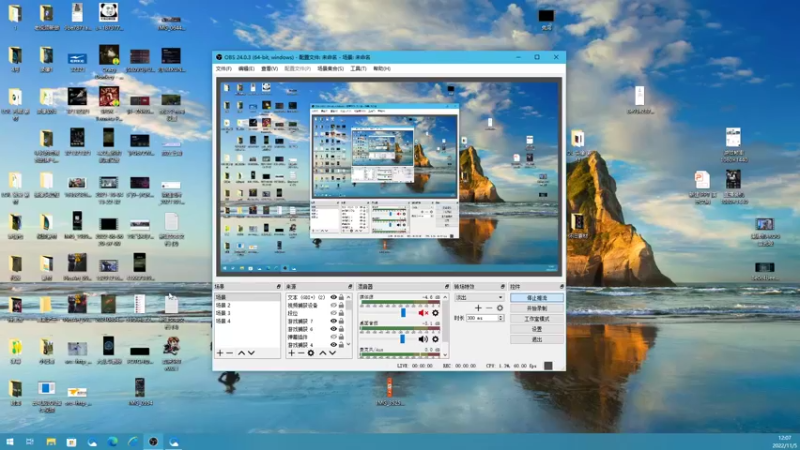Toggle visibility of 文本 (GDI+) (2) source
Screen dimensions: 800x450
coord(334,297)
